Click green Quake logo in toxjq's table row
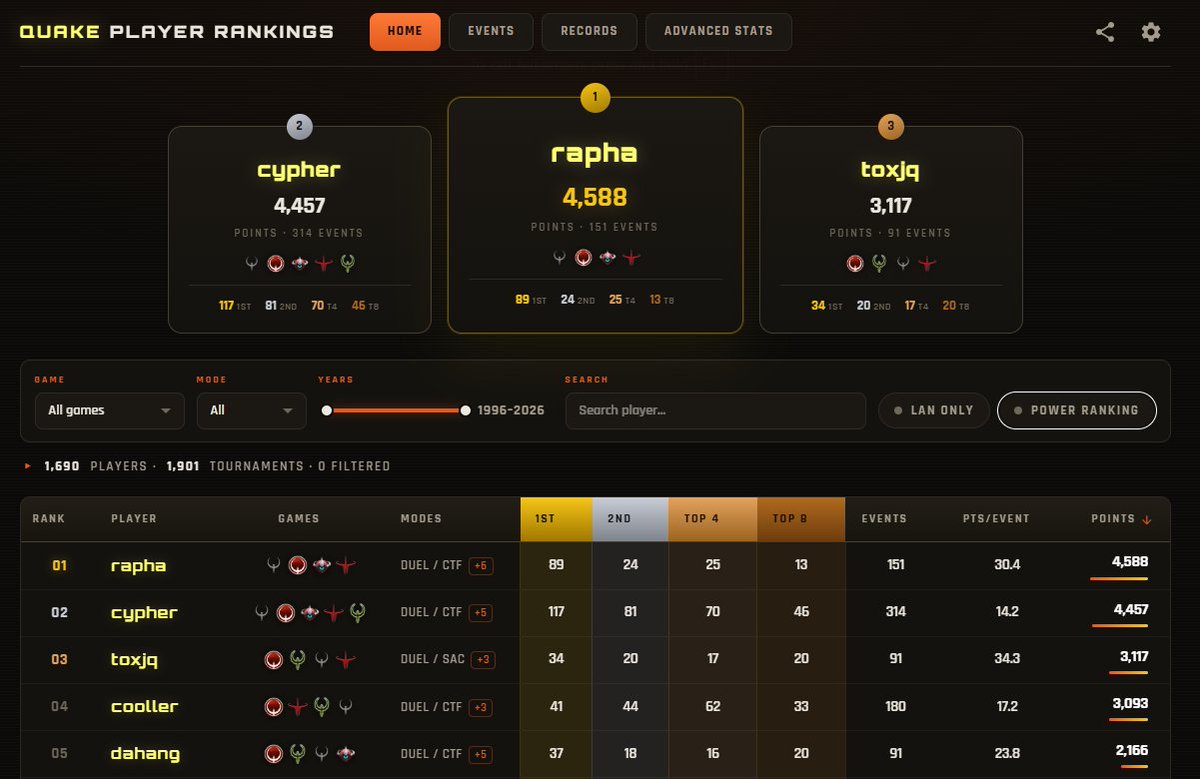The height and width of the screenshot is (779, 1200). [297, 660]
